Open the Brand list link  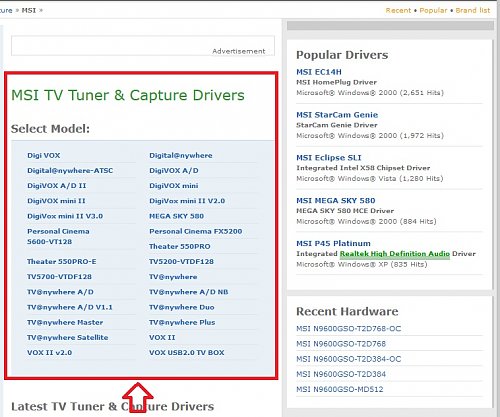tap(473, 10)
